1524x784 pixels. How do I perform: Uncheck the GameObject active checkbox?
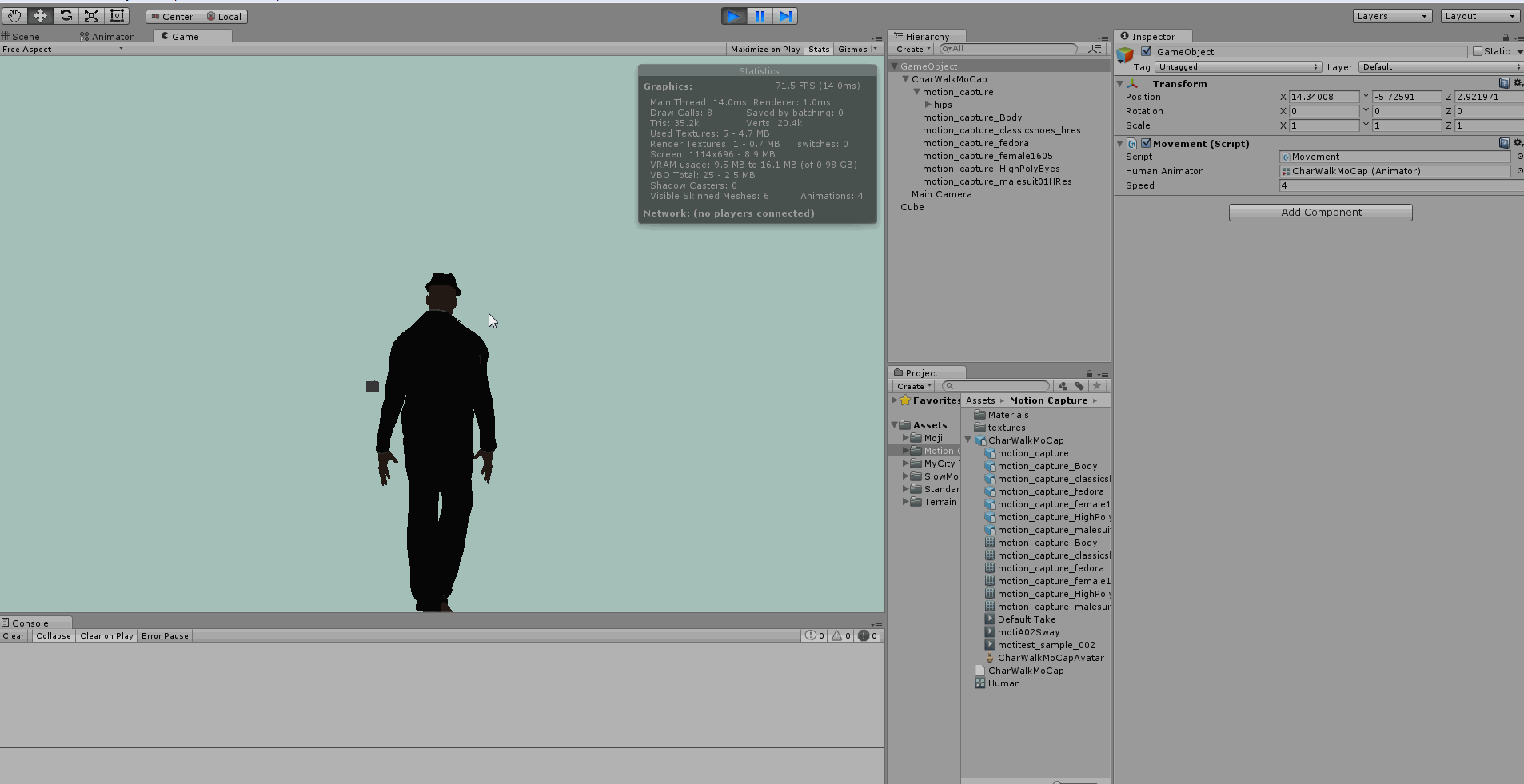click(x=1146, y=51)
